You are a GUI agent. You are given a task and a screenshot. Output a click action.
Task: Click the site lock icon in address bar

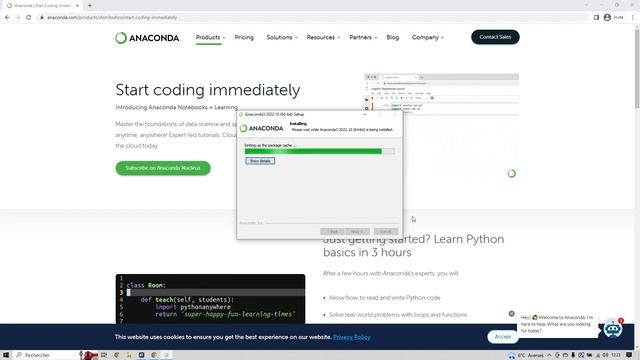click(42, 18)
